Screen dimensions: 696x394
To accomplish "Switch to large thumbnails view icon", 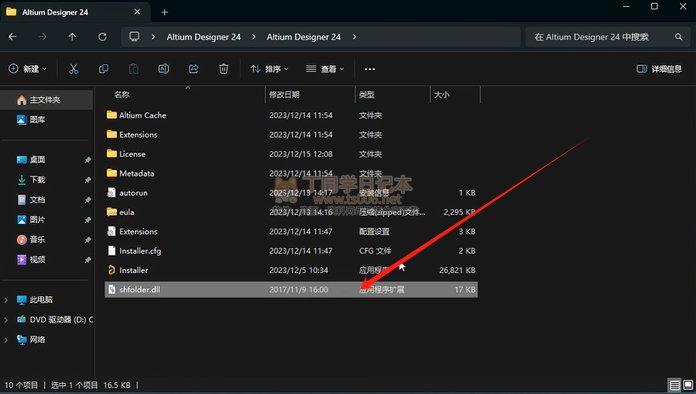I will [x=688, y=385].
